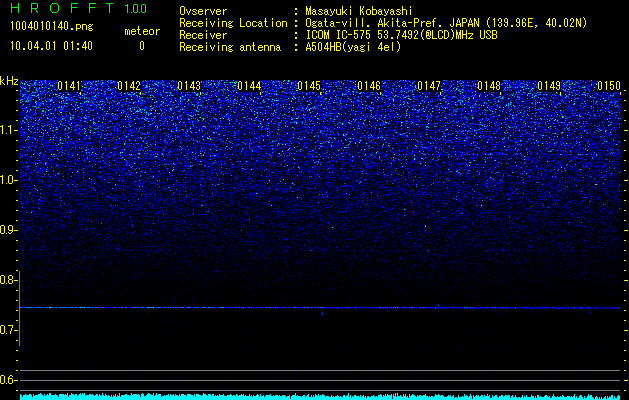The height and width of the screenshot is (400, 629).
Task: Click the timestamp 10.04.01 01:40
Action: pyautogui.click(x=51, y=46)
